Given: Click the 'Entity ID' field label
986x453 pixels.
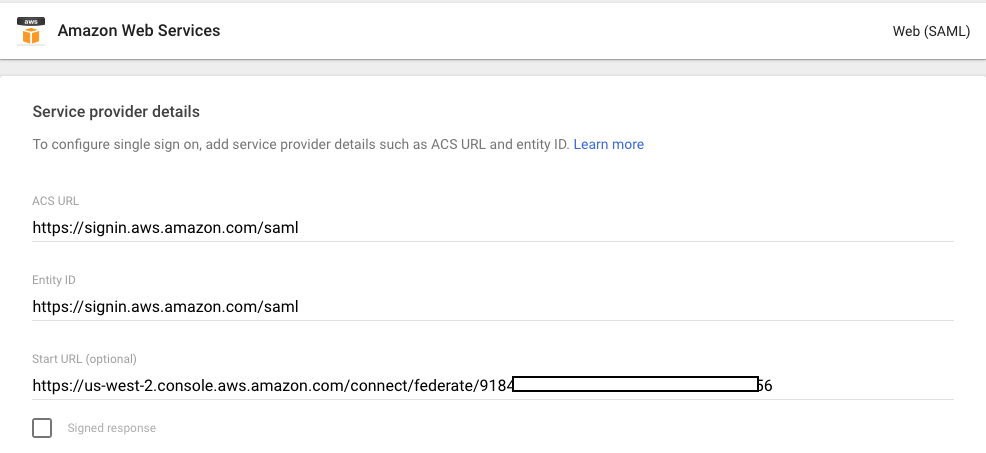Looking at the screenshot, I should (54, 280).
